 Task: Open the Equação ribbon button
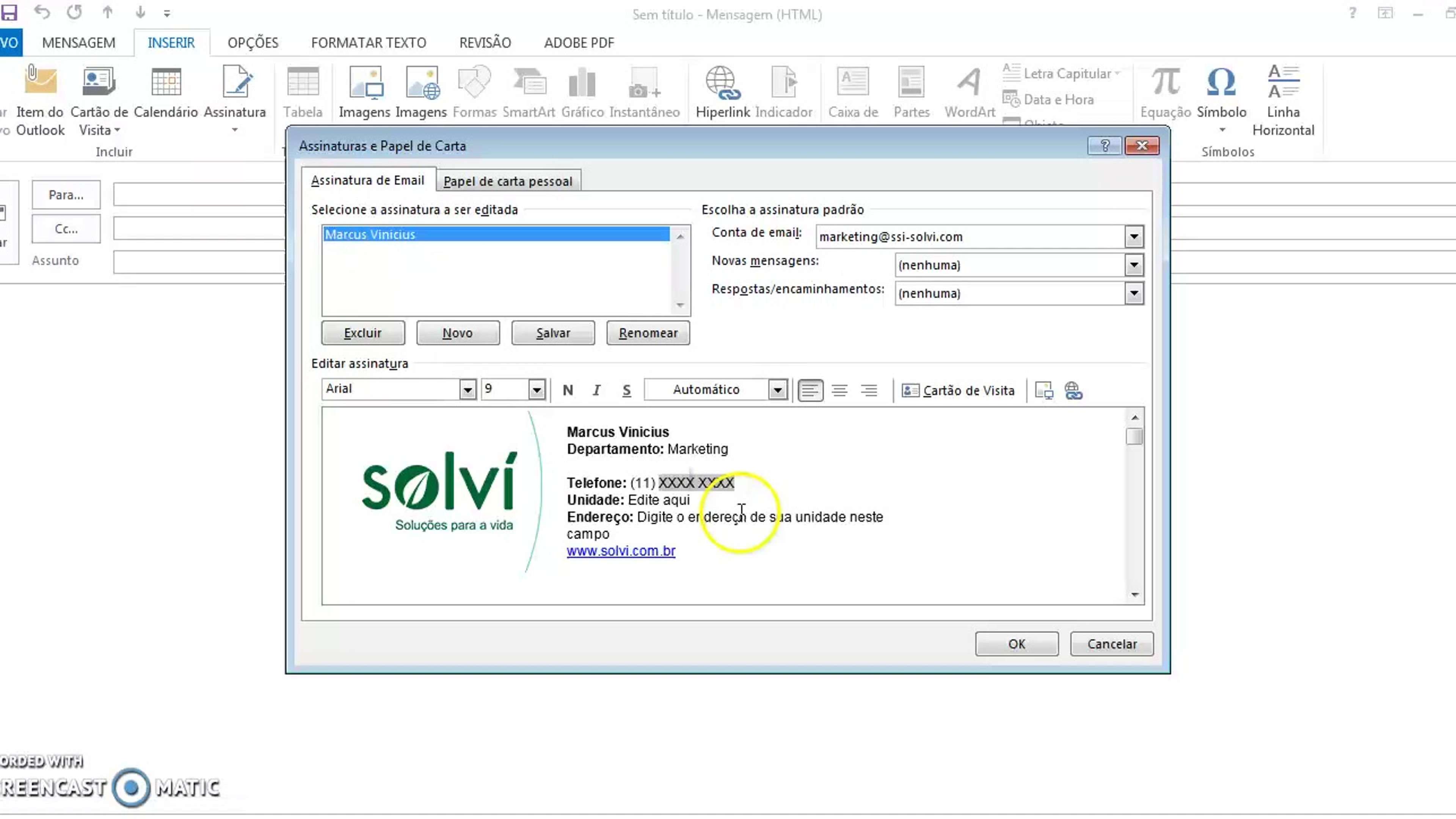pos(1166,93)
